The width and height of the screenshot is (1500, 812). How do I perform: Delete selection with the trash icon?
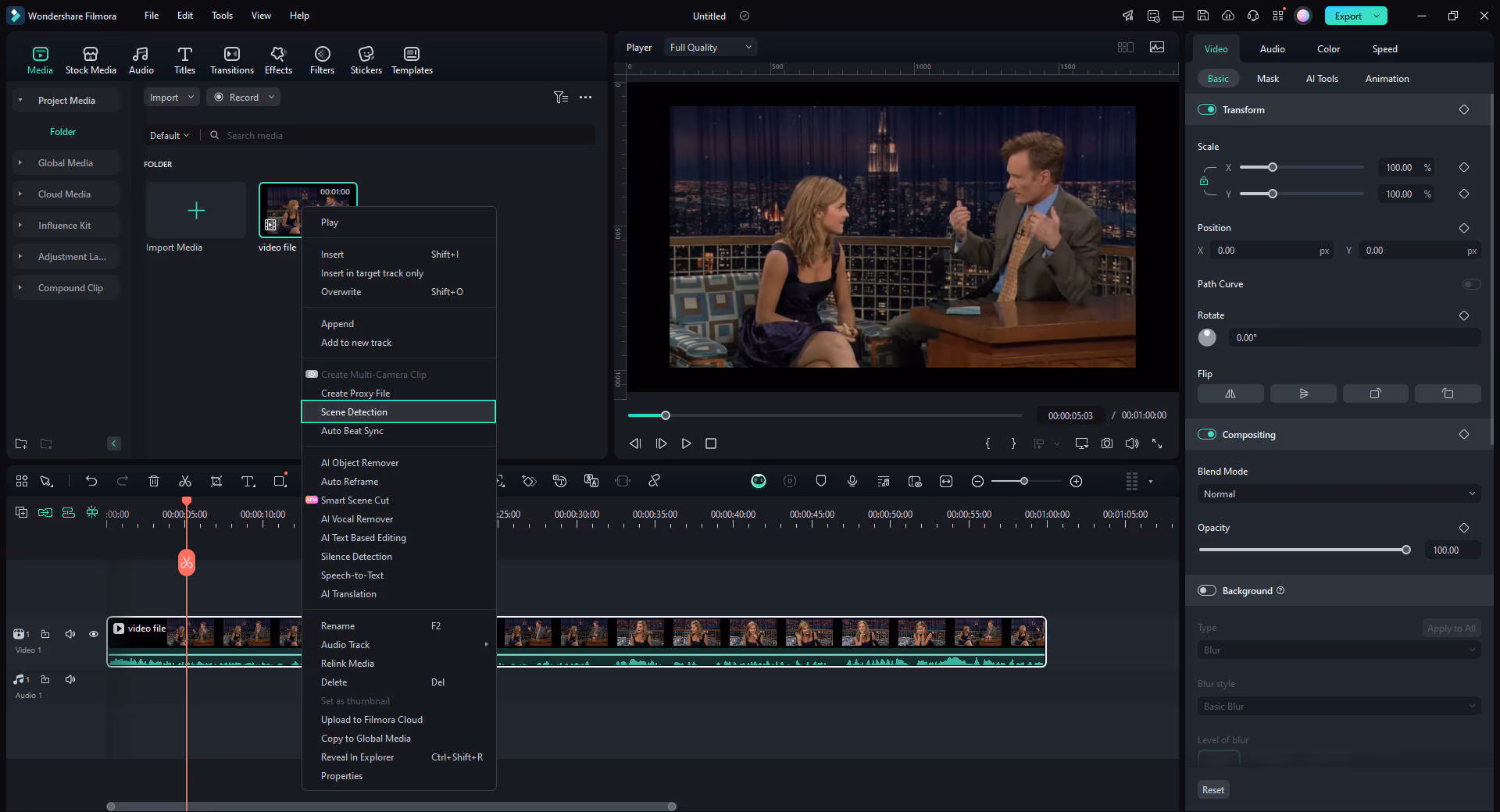[x=154, y=482]
